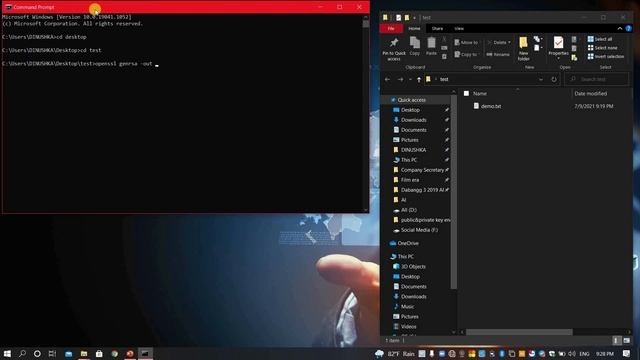The height and width of the screenshot is (360, 640).
Task: Open the notification center icon in the taskbar
Action: [627, 353]
